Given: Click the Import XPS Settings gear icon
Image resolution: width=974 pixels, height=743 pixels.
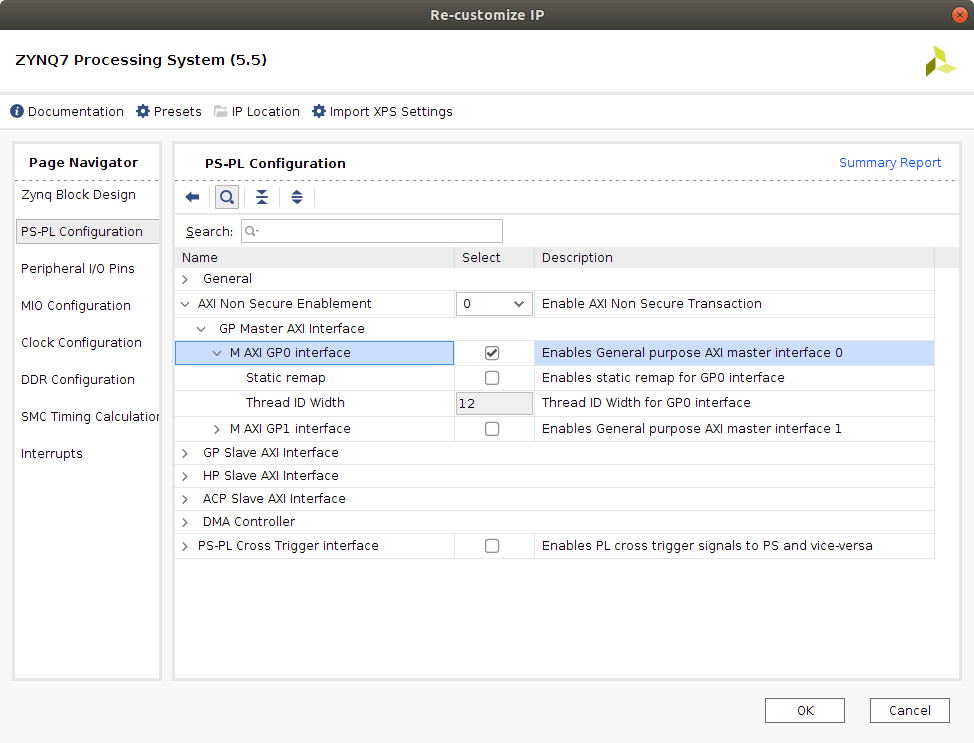Looking at the screenshot, I should pos(319,111).
